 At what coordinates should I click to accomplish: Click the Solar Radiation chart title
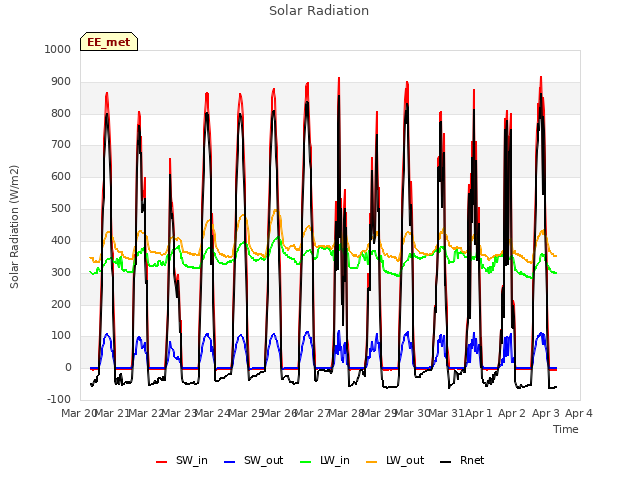[x=319, y=11]
